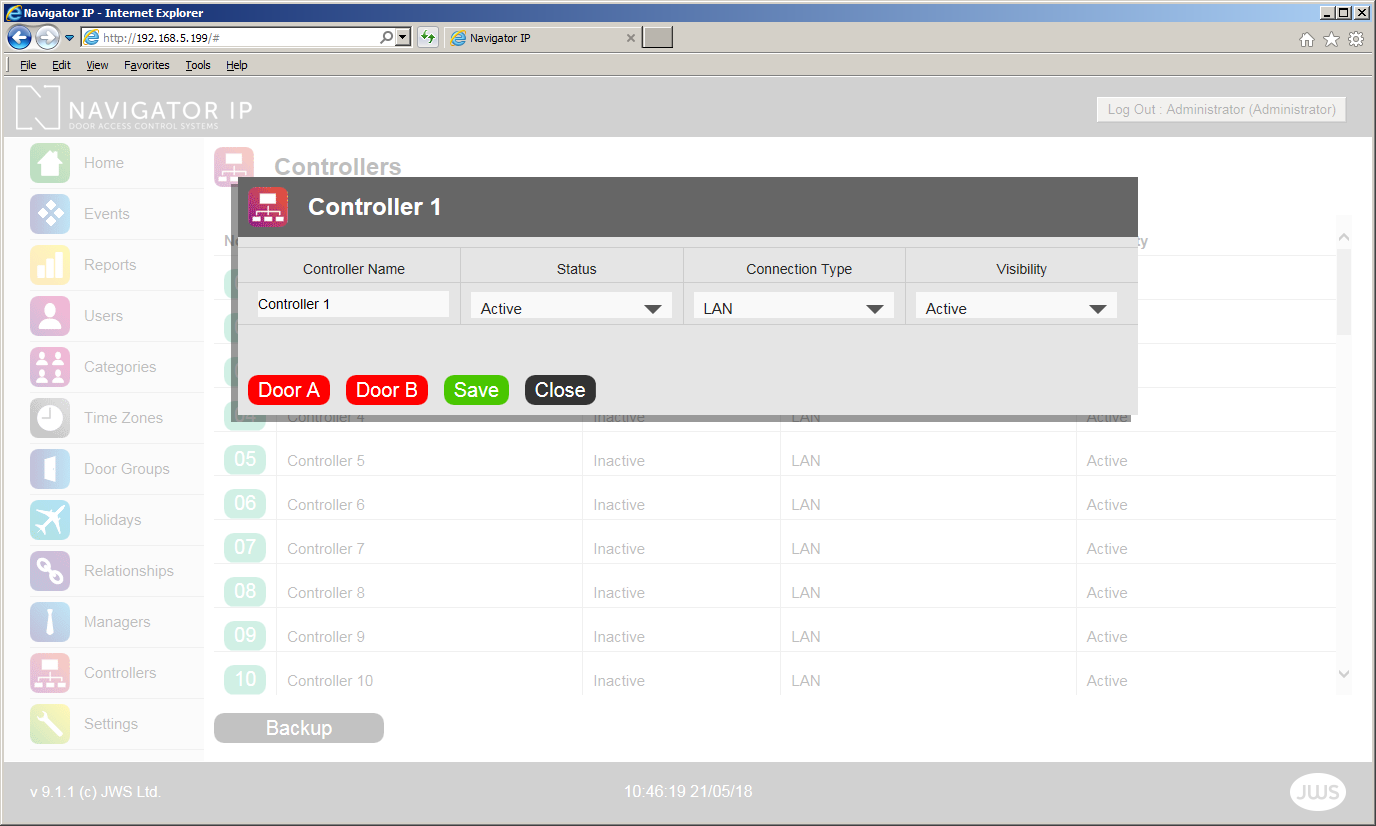1376x826 pixels.
Task: Open the Tools menu
Action: tap(198, 65)
